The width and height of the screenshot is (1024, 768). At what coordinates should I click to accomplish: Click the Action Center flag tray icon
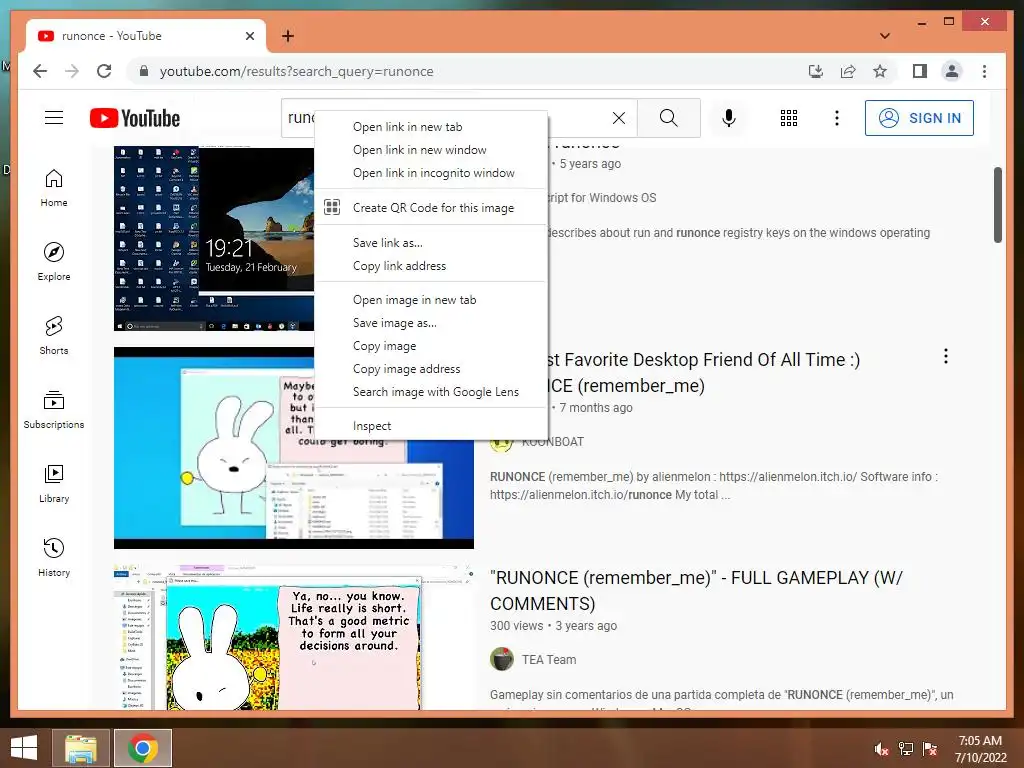(x=930, y=748)
